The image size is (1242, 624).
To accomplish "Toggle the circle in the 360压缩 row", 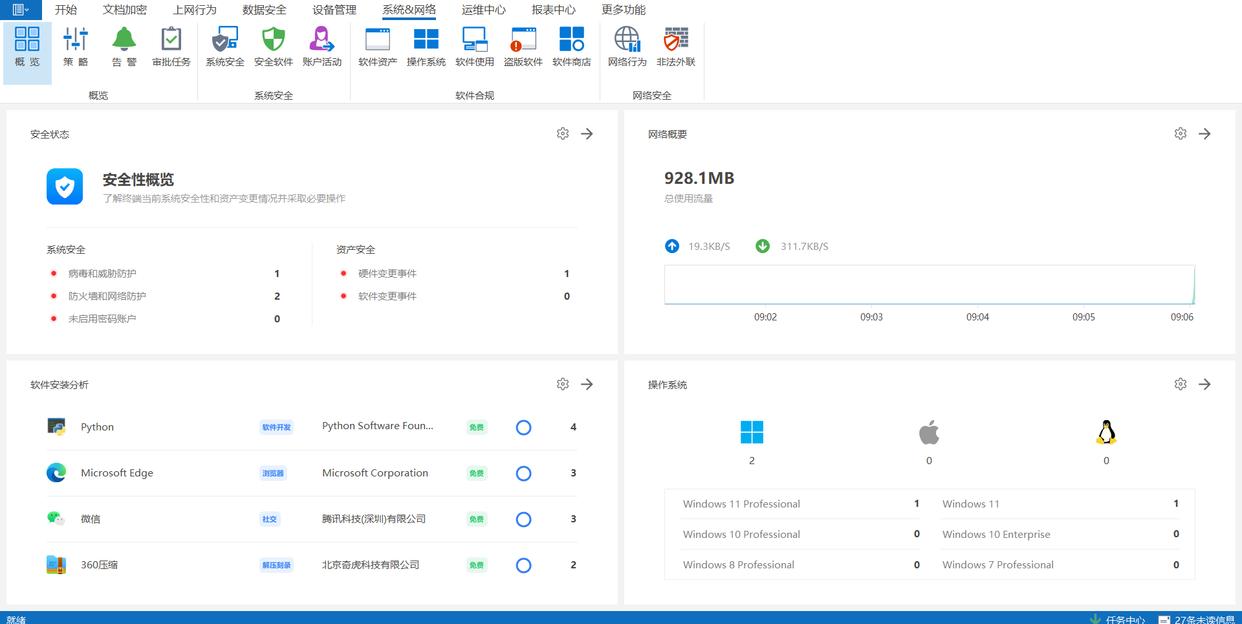I will click(523, 565).
